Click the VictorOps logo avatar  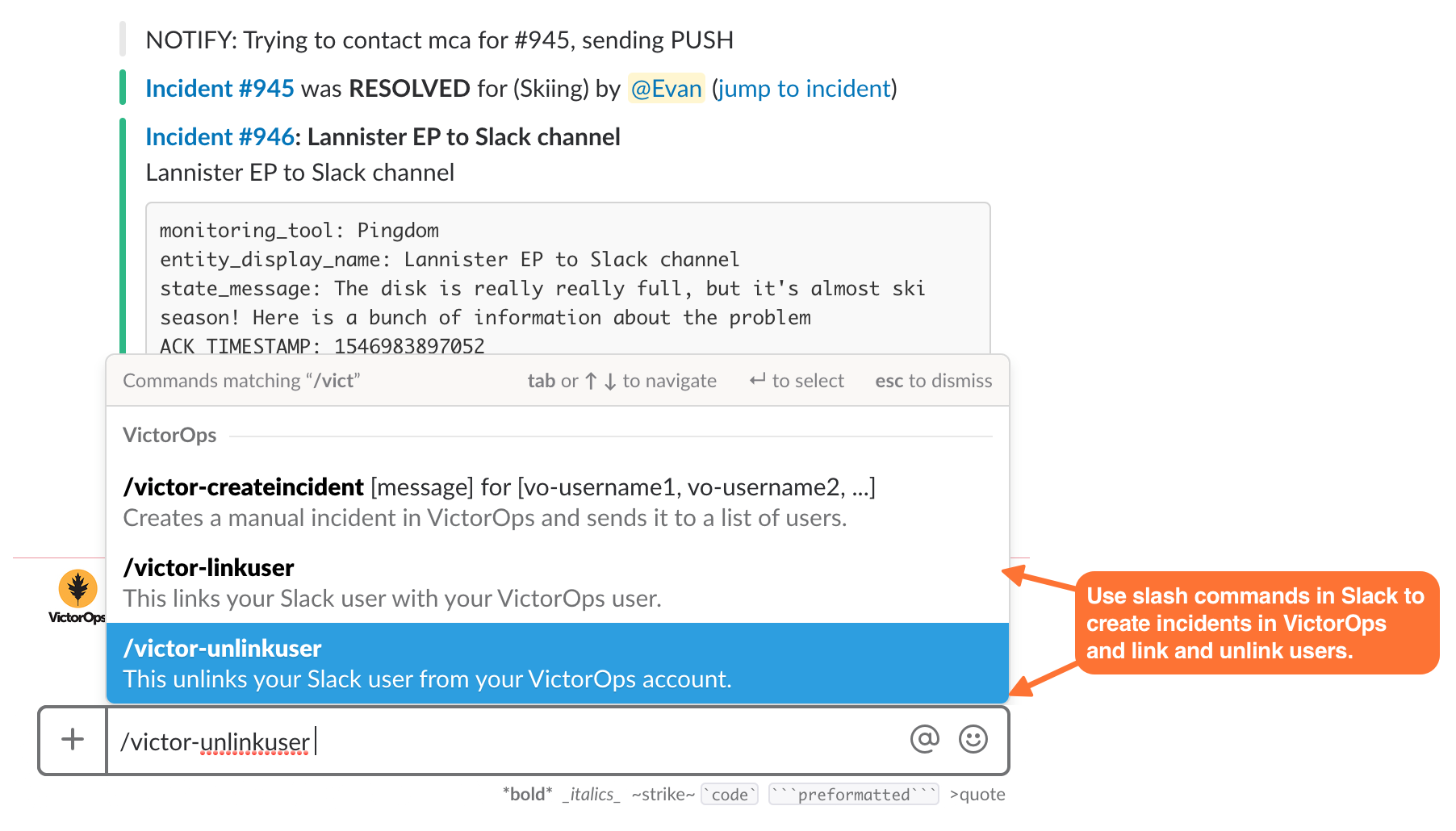(77, 596)
